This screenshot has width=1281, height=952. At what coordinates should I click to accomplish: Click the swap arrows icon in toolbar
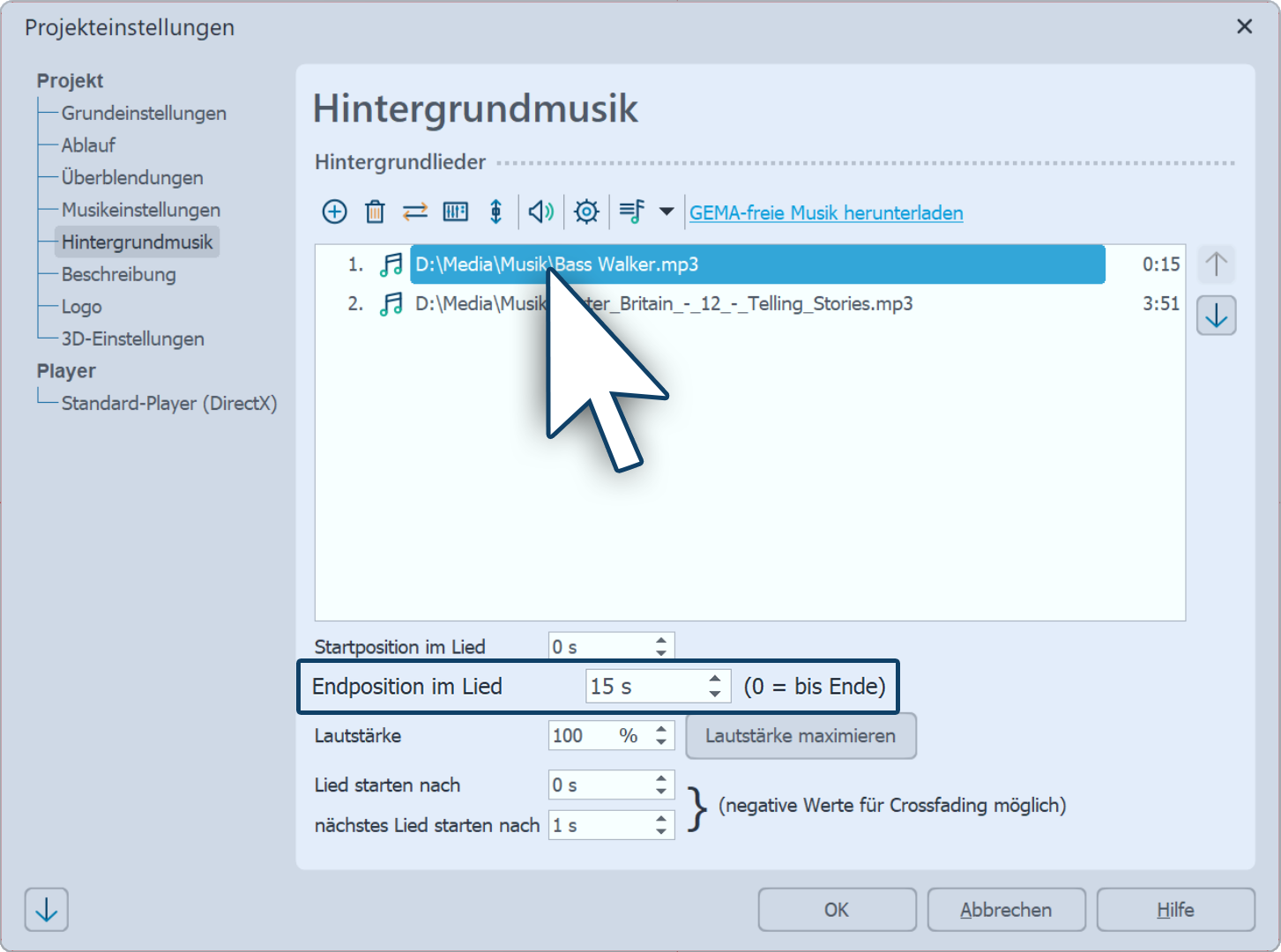[x=414, y=212]
